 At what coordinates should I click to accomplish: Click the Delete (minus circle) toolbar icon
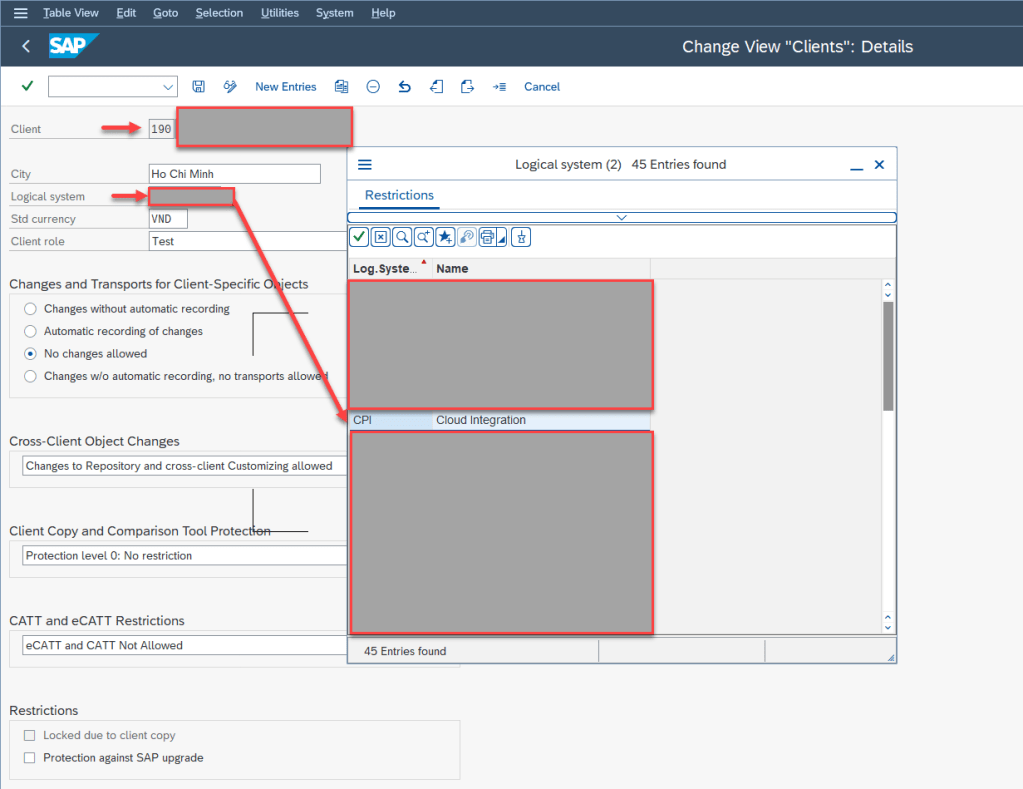pyautogui.click(x=373, y=87)
